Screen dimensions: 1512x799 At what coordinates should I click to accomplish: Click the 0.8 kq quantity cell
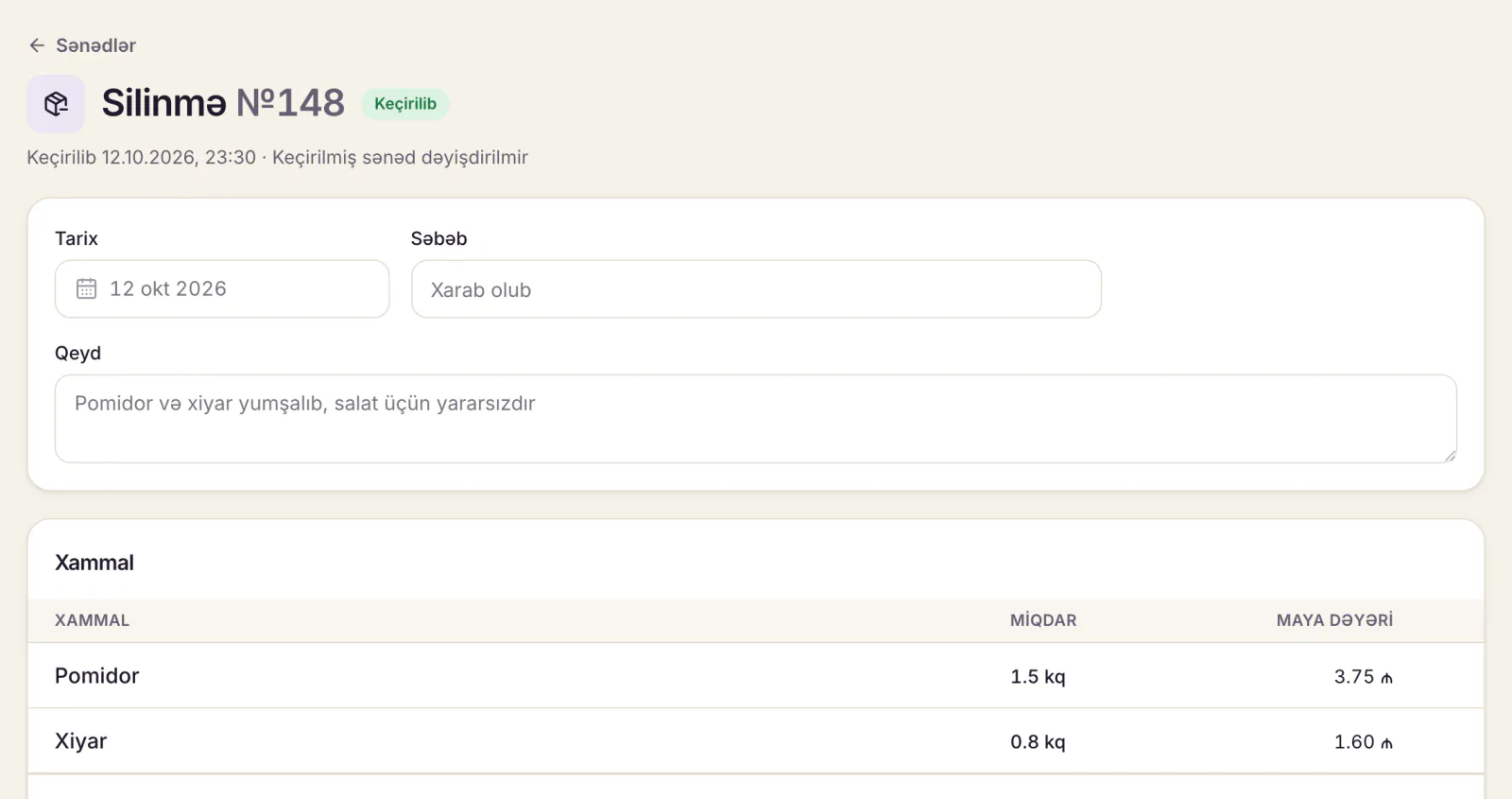pos(1038,742)
